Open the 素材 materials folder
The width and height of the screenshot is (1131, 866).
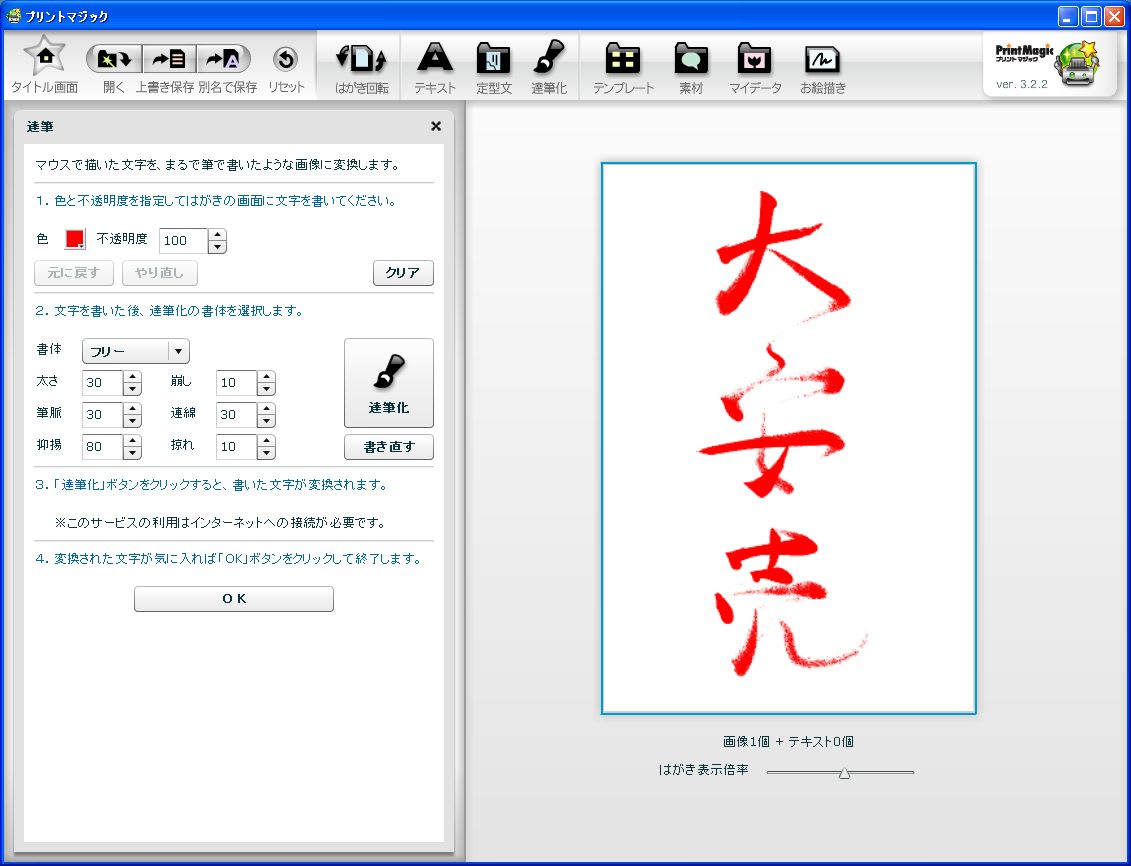691,60
